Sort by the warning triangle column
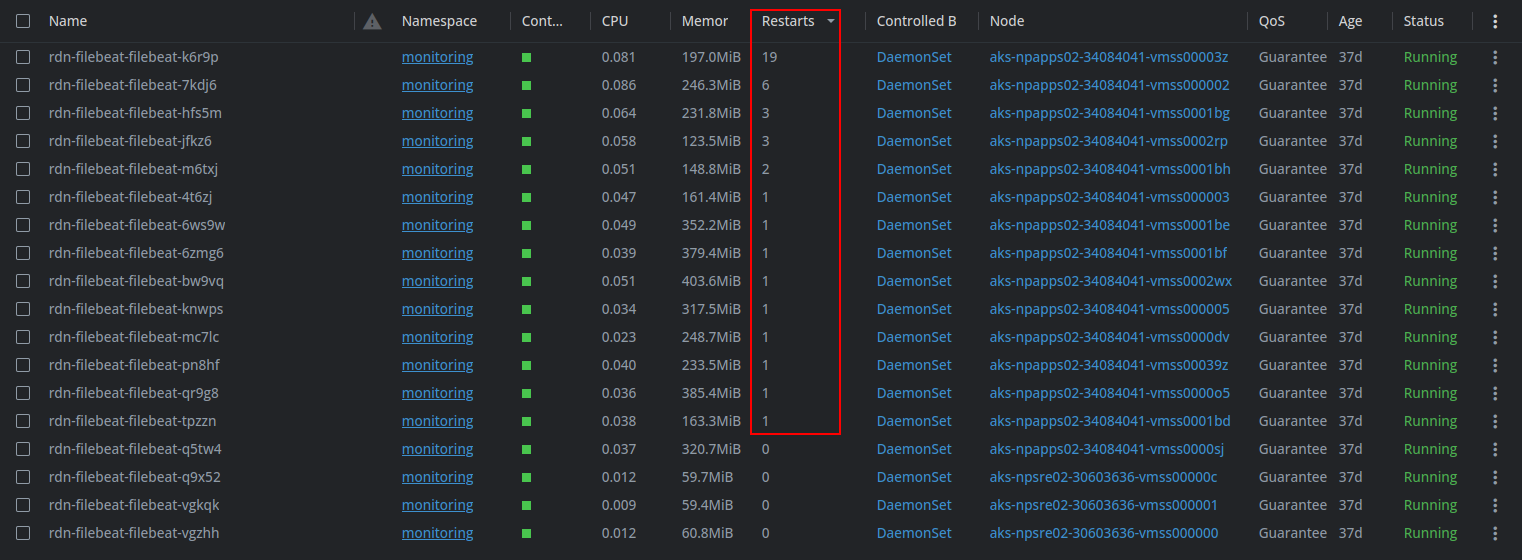 372,21
